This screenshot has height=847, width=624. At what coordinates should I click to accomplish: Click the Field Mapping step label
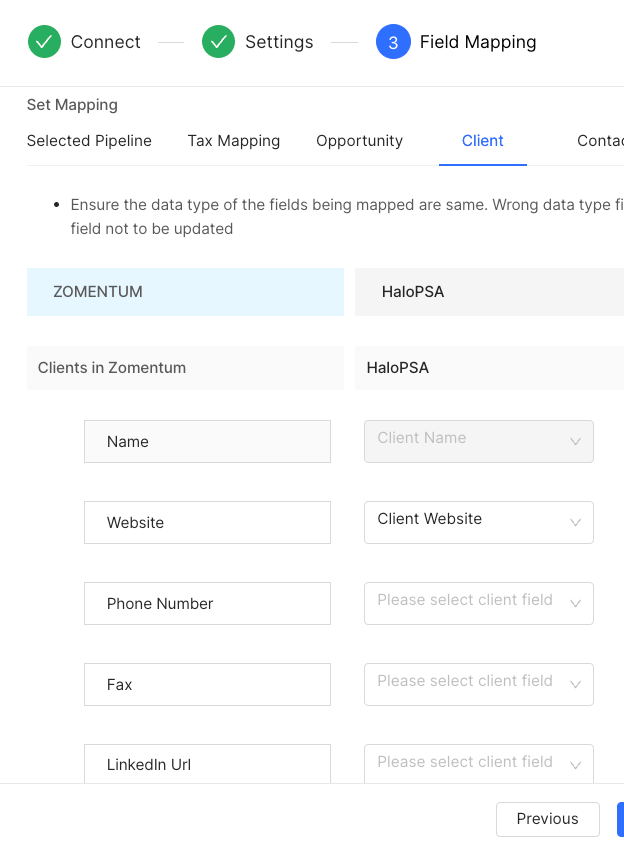tap(478, 42)
